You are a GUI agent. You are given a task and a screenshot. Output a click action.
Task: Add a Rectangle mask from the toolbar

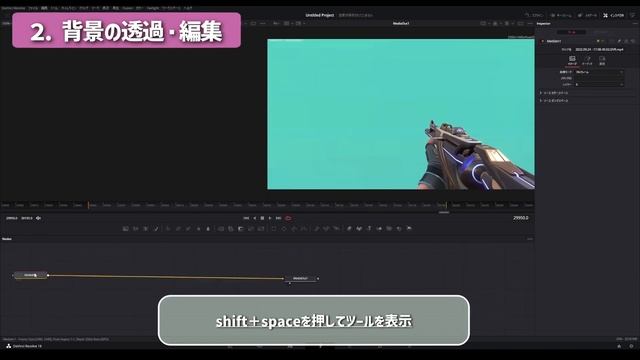pyautogui.click(x=273, y=229)
